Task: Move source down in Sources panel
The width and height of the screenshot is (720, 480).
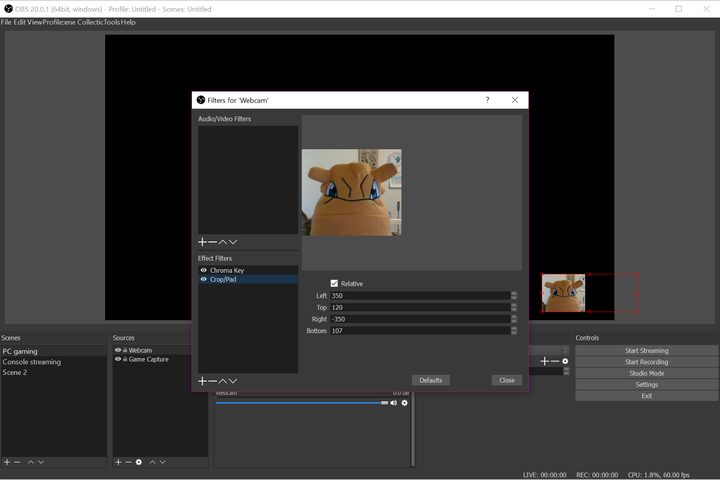Action: click(x=163, y=462)
